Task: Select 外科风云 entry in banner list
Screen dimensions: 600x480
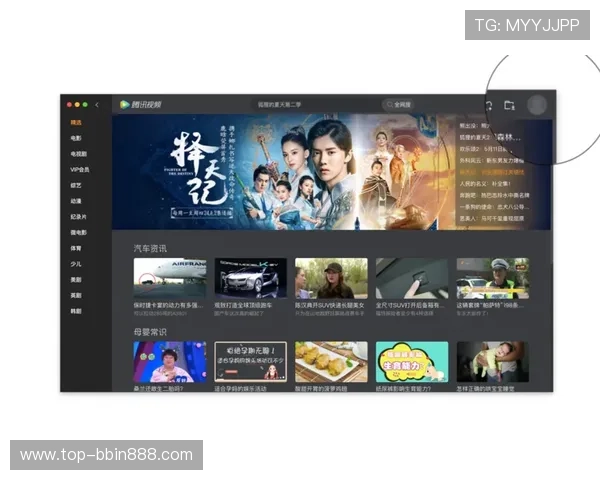Action: [x=492, y=160]
